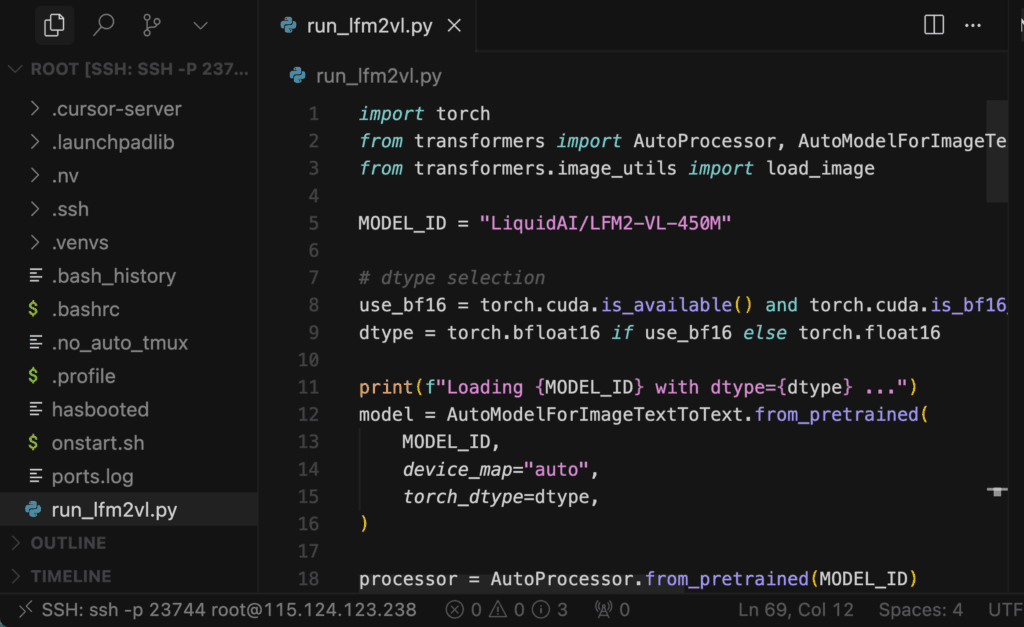Image resolution: width=1024 pixels, height=627 pixels.
Task: Open the Source Control view icon
Action: coord(152,25)
